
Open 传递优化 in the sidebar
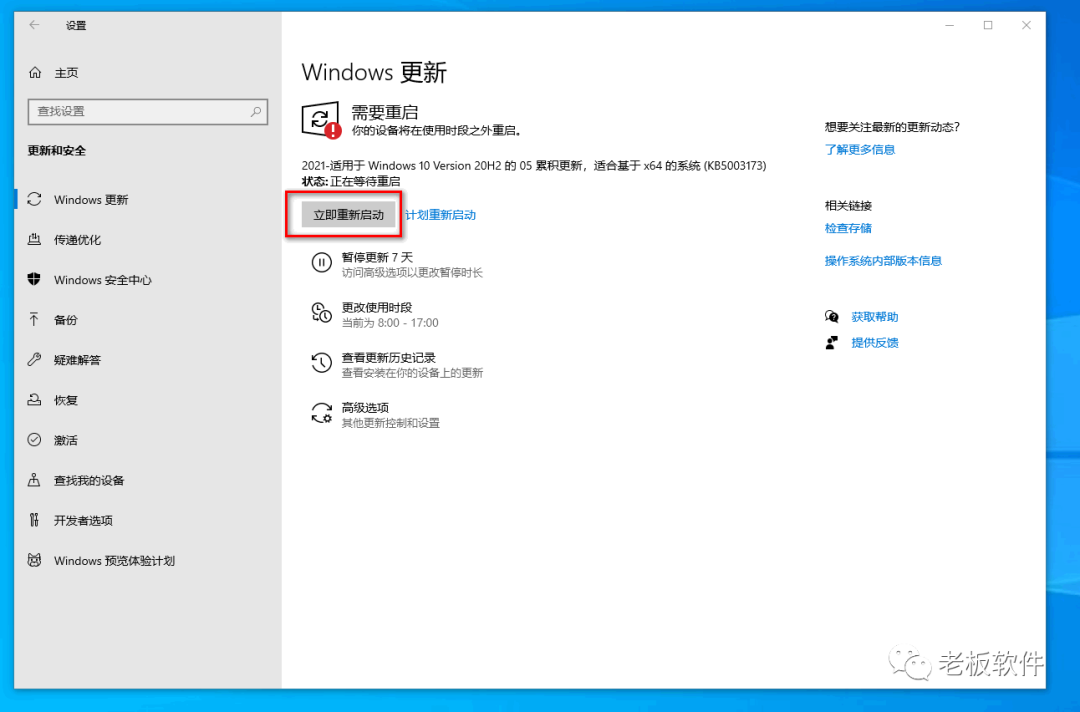click(x=147, y=239)
